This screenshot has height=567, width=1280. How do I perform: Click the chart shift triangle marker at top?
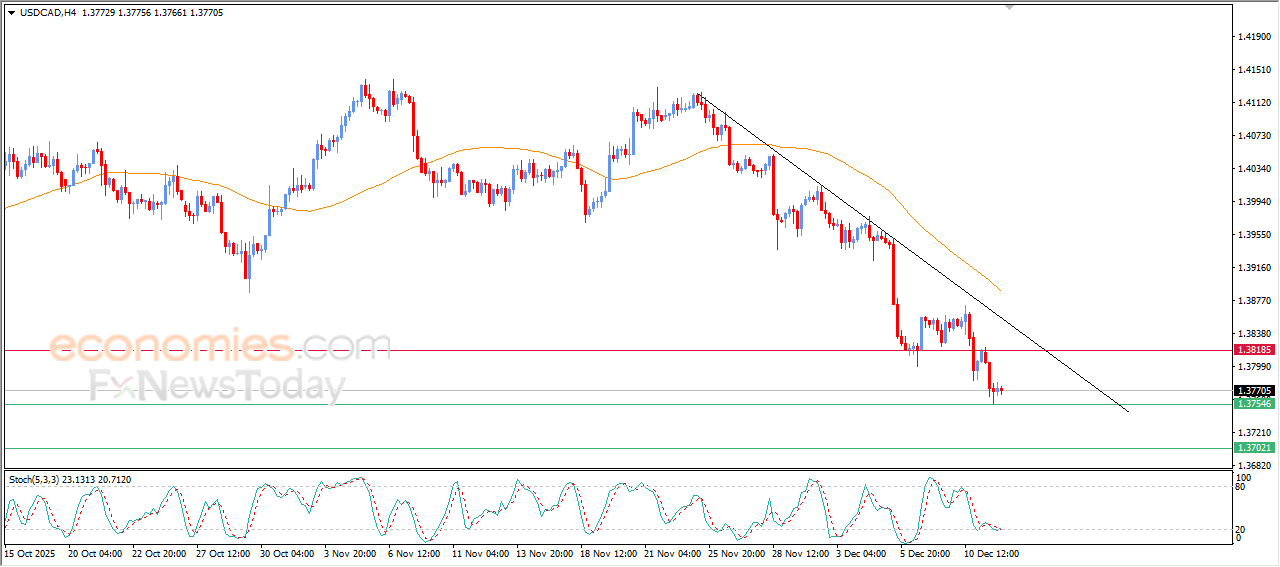1010,7
